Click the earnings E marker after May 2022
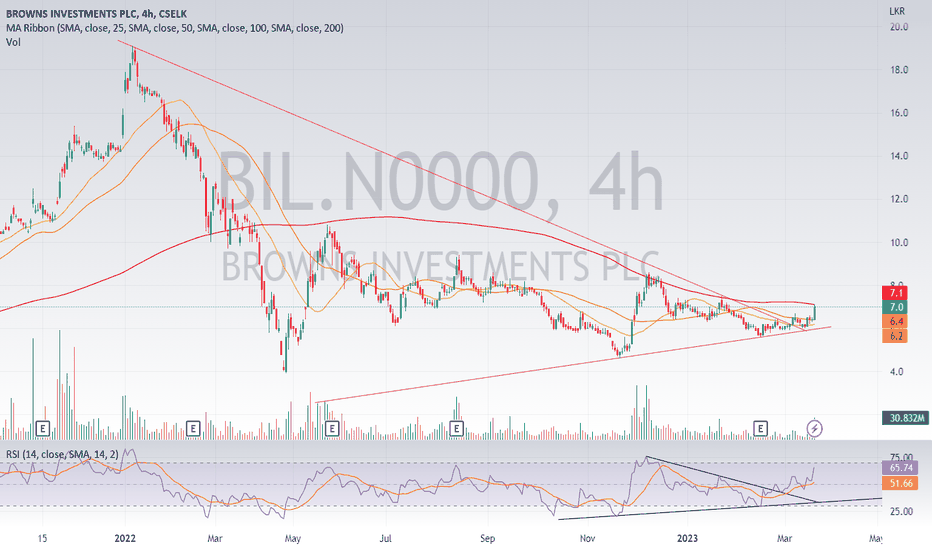The height and width of the screenshot is (550, 932). (x=332, y=428)
